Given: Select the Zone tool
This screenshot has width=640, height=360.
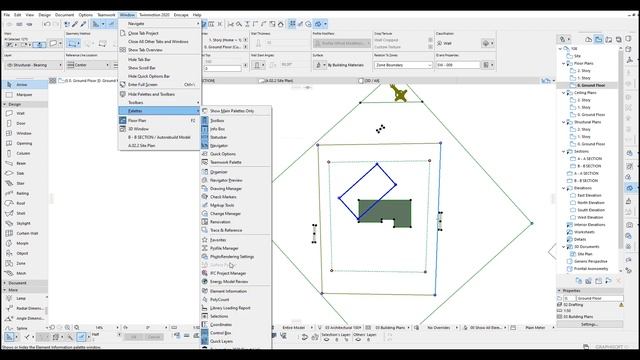Looking at the screenshot, I should click(24, 263).
